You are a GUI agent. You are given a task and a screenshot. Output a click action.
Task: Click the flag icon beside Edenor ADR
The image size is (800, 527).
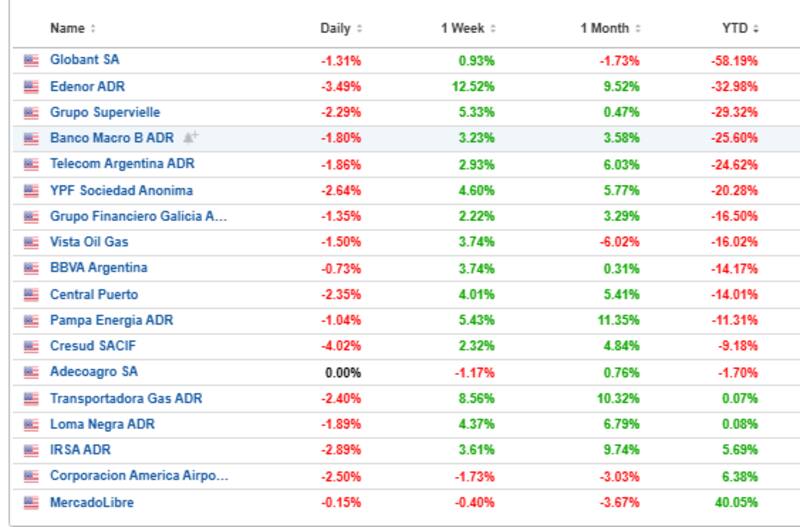coord(31,86)
